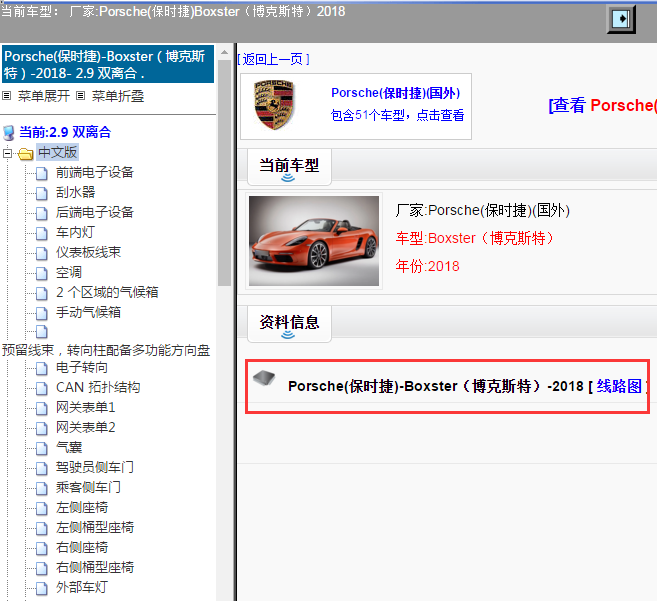The width and height of the screenshot is (657, 601).
Task: Open 乘客侧车门 entry
Action: point(88,487)
